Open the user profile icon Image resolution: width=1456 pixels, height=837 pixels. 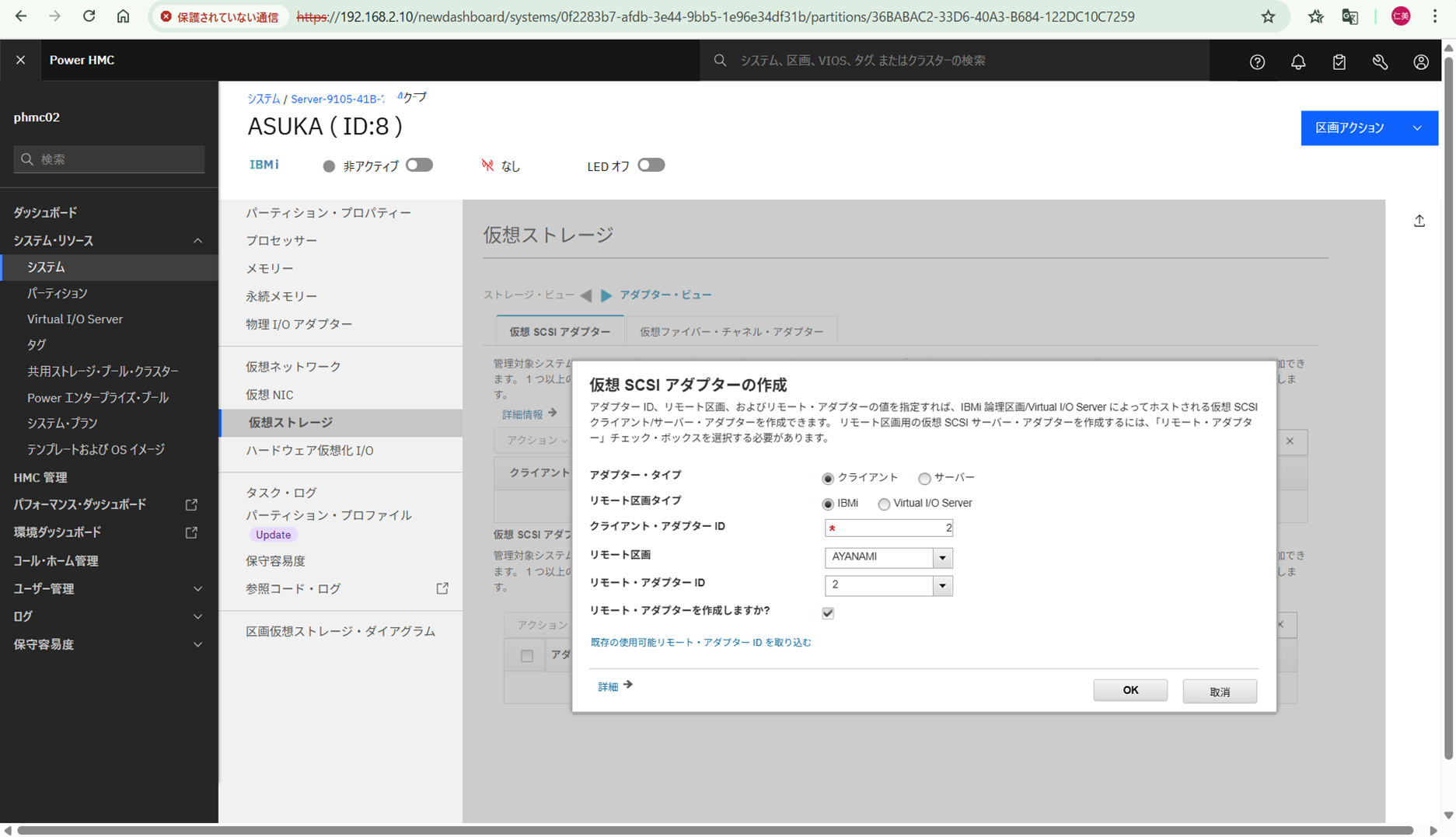(1421, 61)
